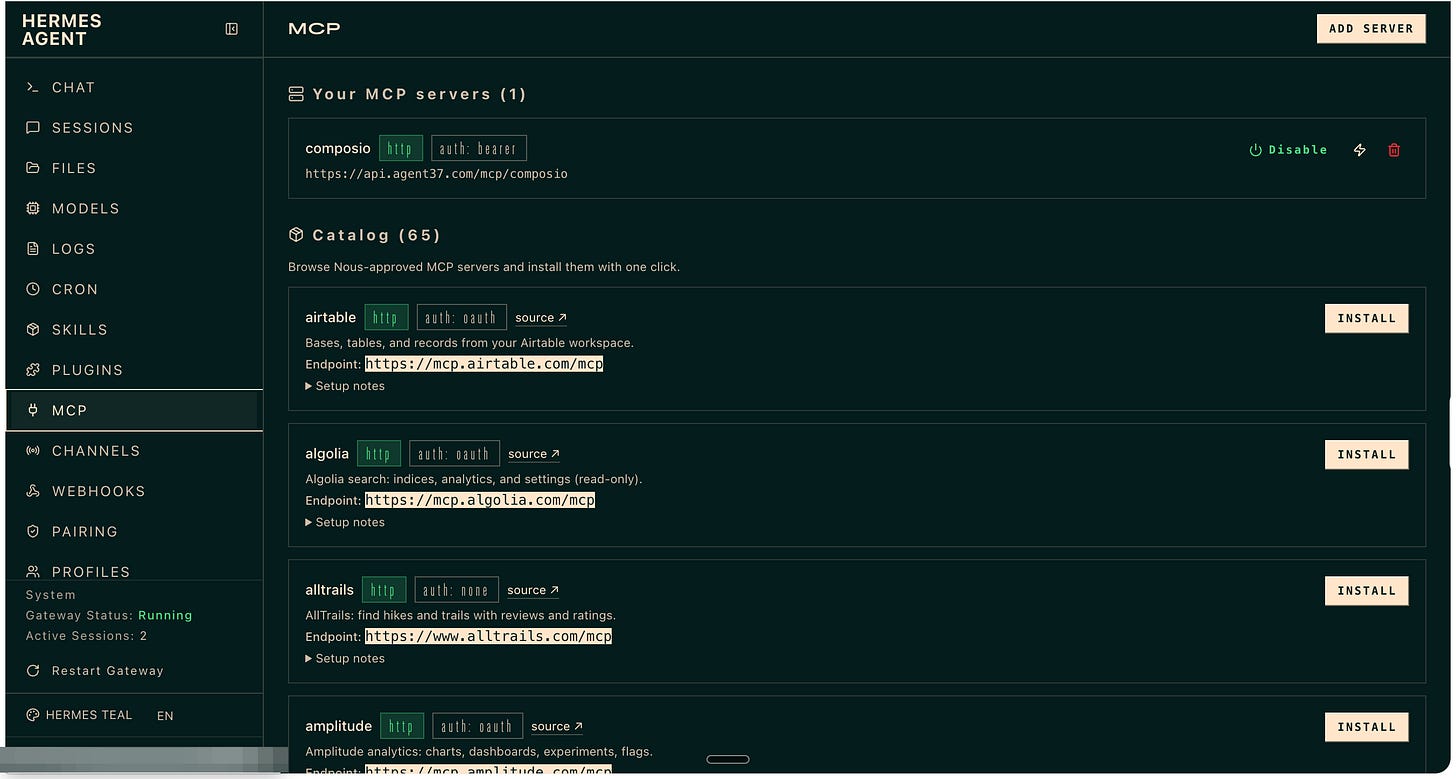Navigate to Models
Image resolution: width=1456 pixels, height=779 pixels.
click(134, 208)
